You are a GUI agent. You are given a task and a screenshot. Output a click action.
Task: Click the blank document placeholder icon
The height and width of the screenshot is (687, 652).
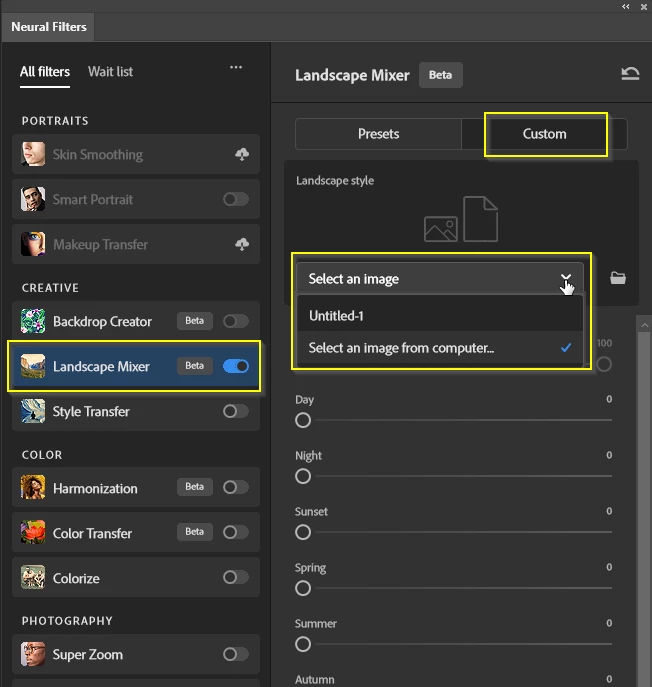(x=481, y=219)
